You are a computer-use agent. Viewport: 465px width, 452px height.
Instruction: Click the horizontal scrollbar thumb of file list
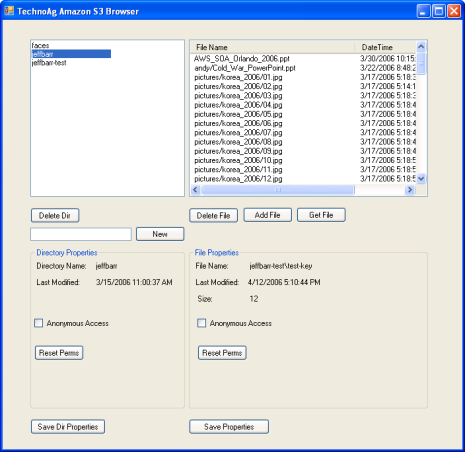point(278,190)
